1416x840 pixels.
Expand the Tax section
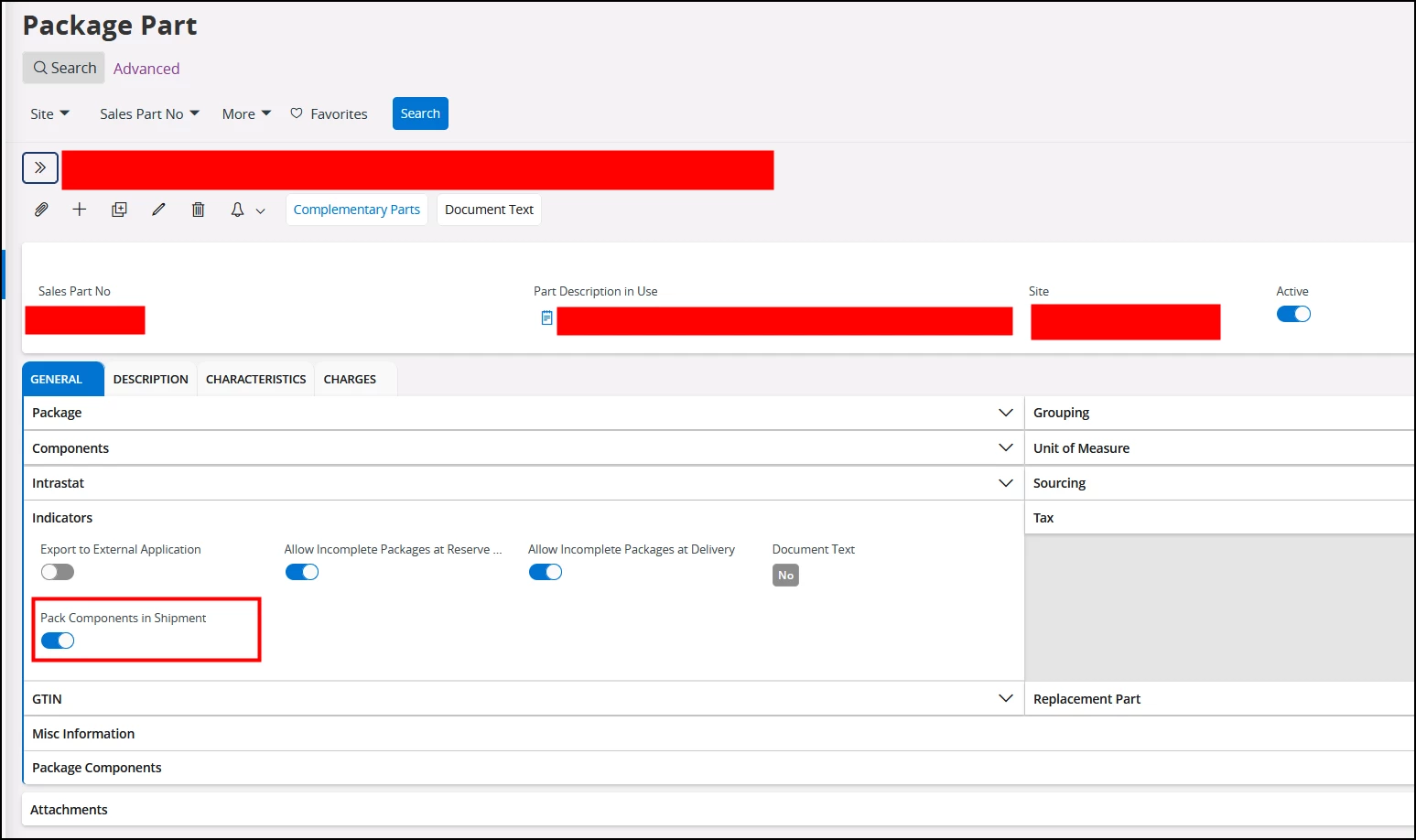1220,517
